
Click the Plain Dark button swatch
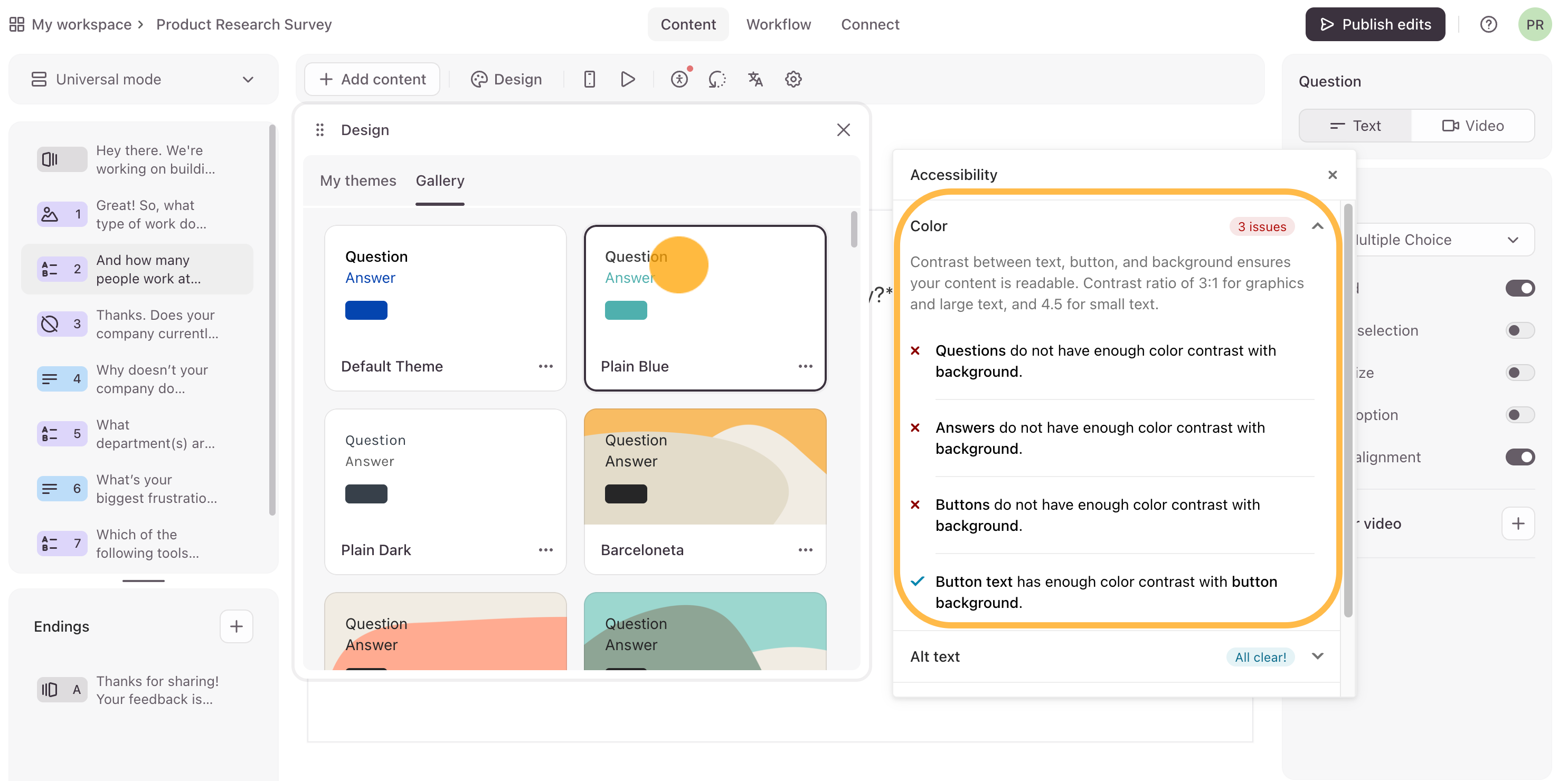366,494
